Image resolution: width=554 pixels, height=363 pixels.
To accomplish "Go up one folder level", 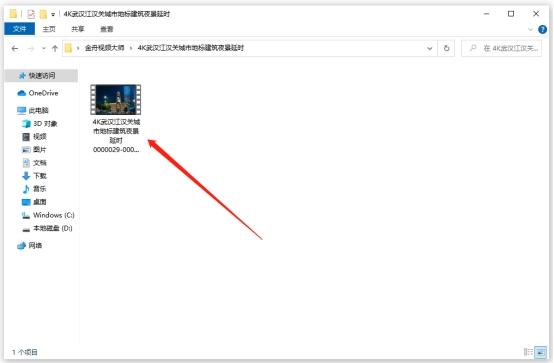I will (55, 48).
